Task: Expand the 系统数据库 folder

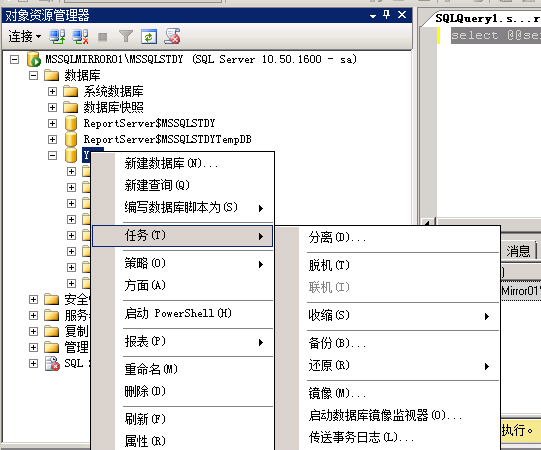Action: click(x=52, y=91)
